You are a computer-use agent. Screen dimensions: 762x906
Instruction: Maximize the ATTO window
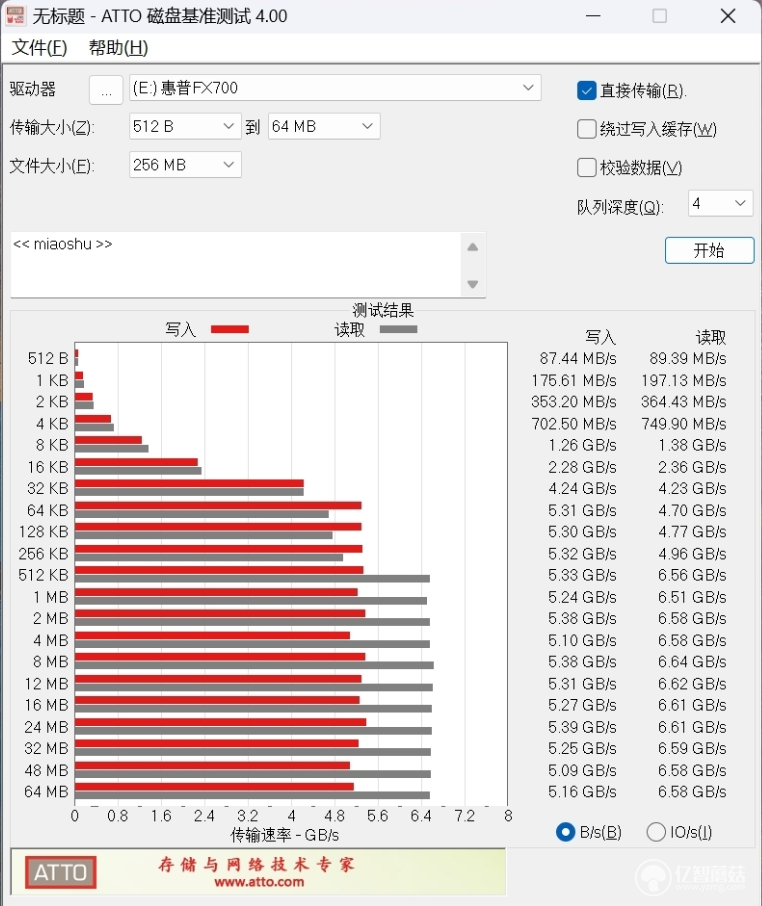[659, 16]
